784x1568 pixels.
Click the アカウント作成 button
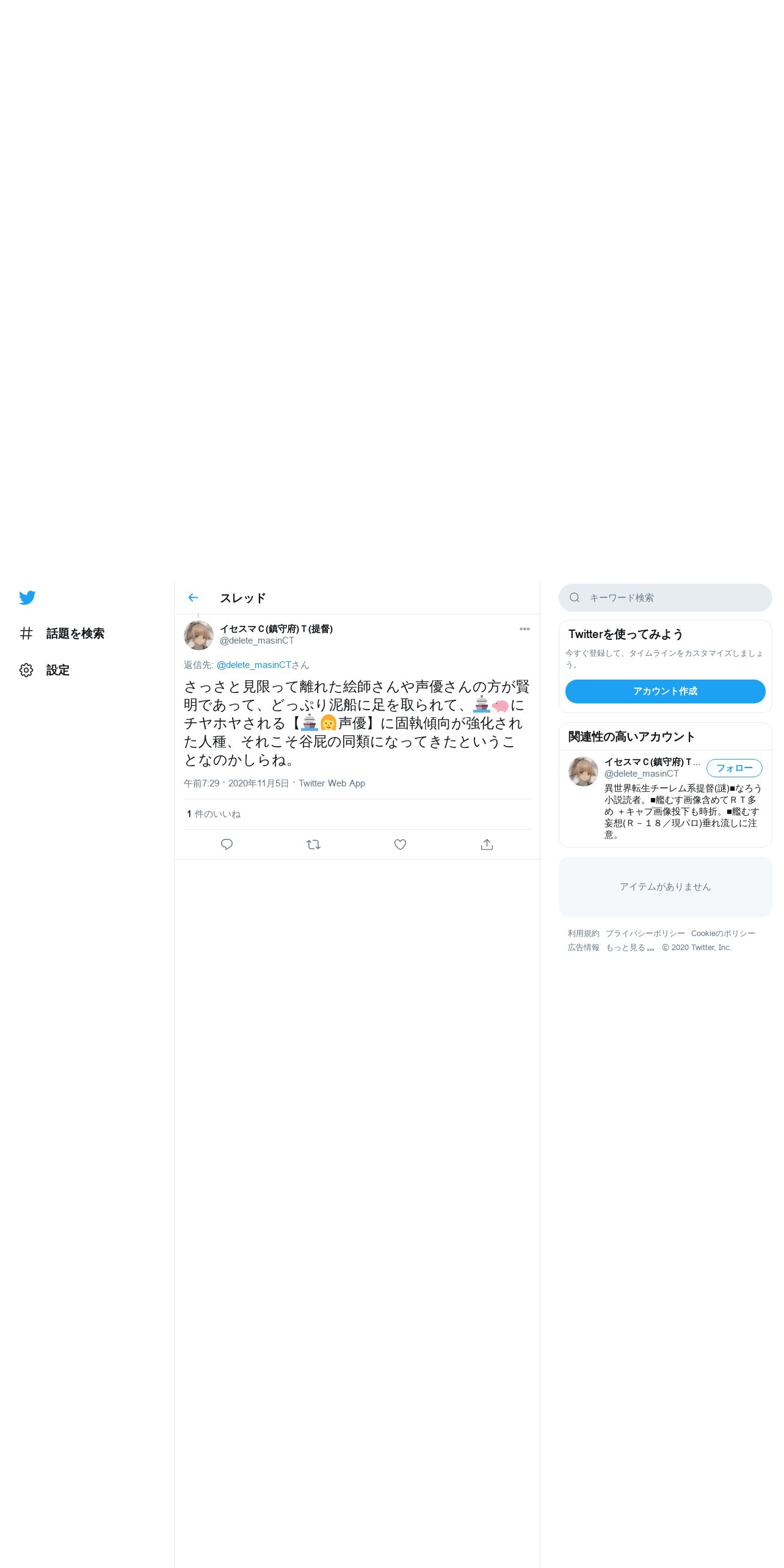coord(665,691)
